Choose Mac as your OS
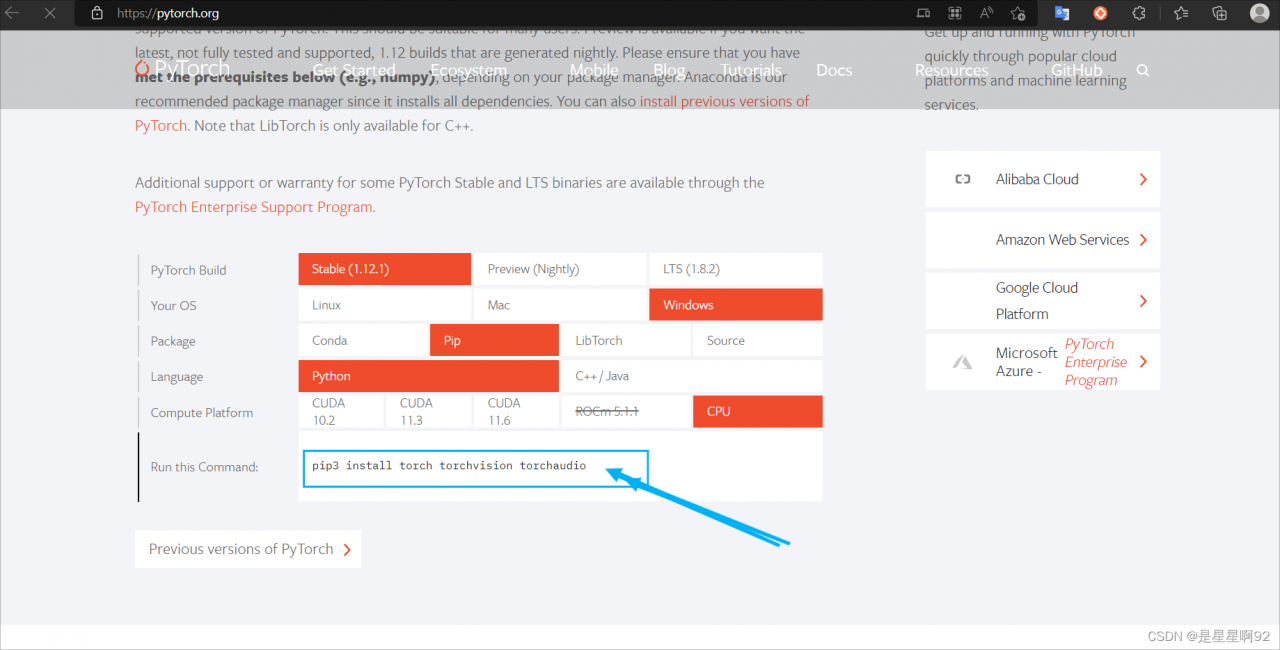 pyautogui.click(x=560, y=305)
